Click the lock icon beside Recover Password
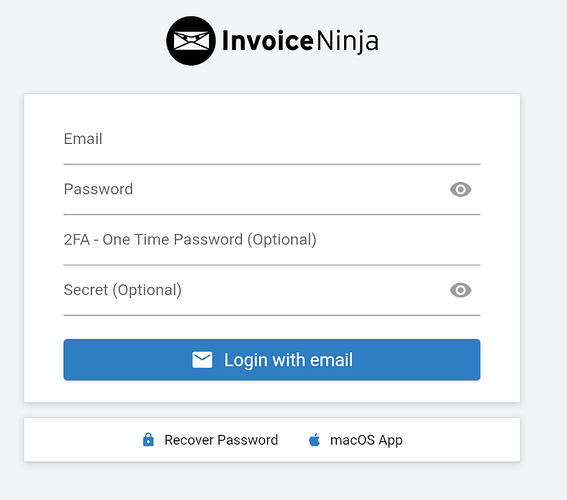Image resolution: width=567 pixels, height=500 pixels. tap(148, 440)
